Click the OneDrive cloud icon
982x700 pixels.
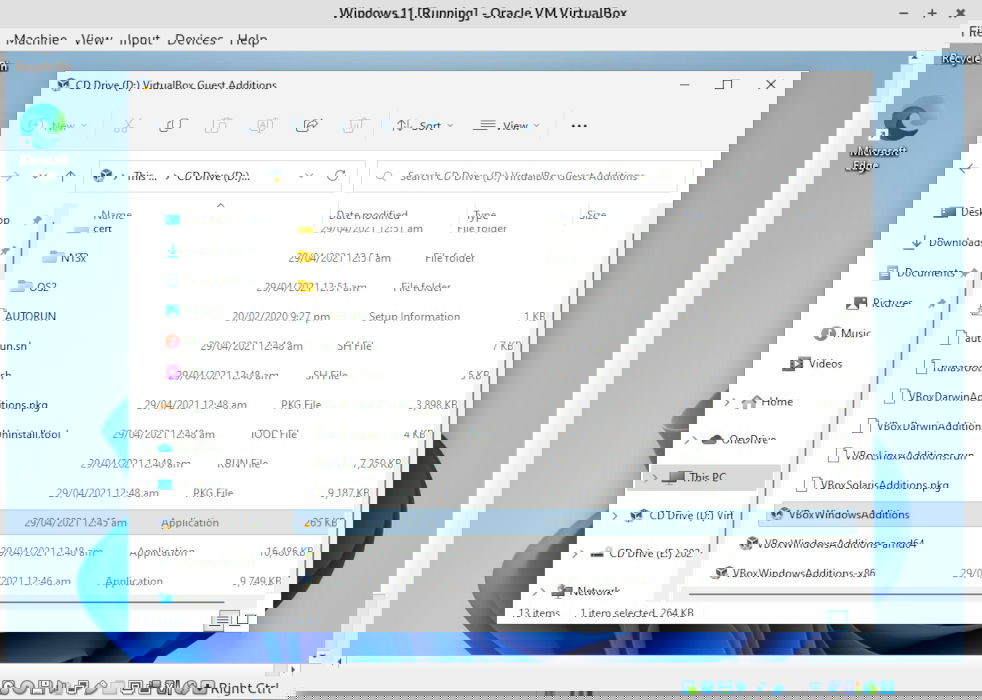pyautogui.click(x=712, y=440)
